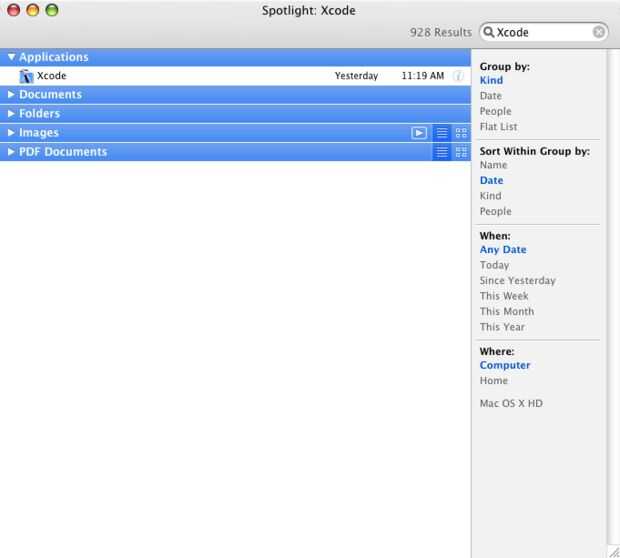
Task: Select the Xcode result row name
Action: coord(51,76)
